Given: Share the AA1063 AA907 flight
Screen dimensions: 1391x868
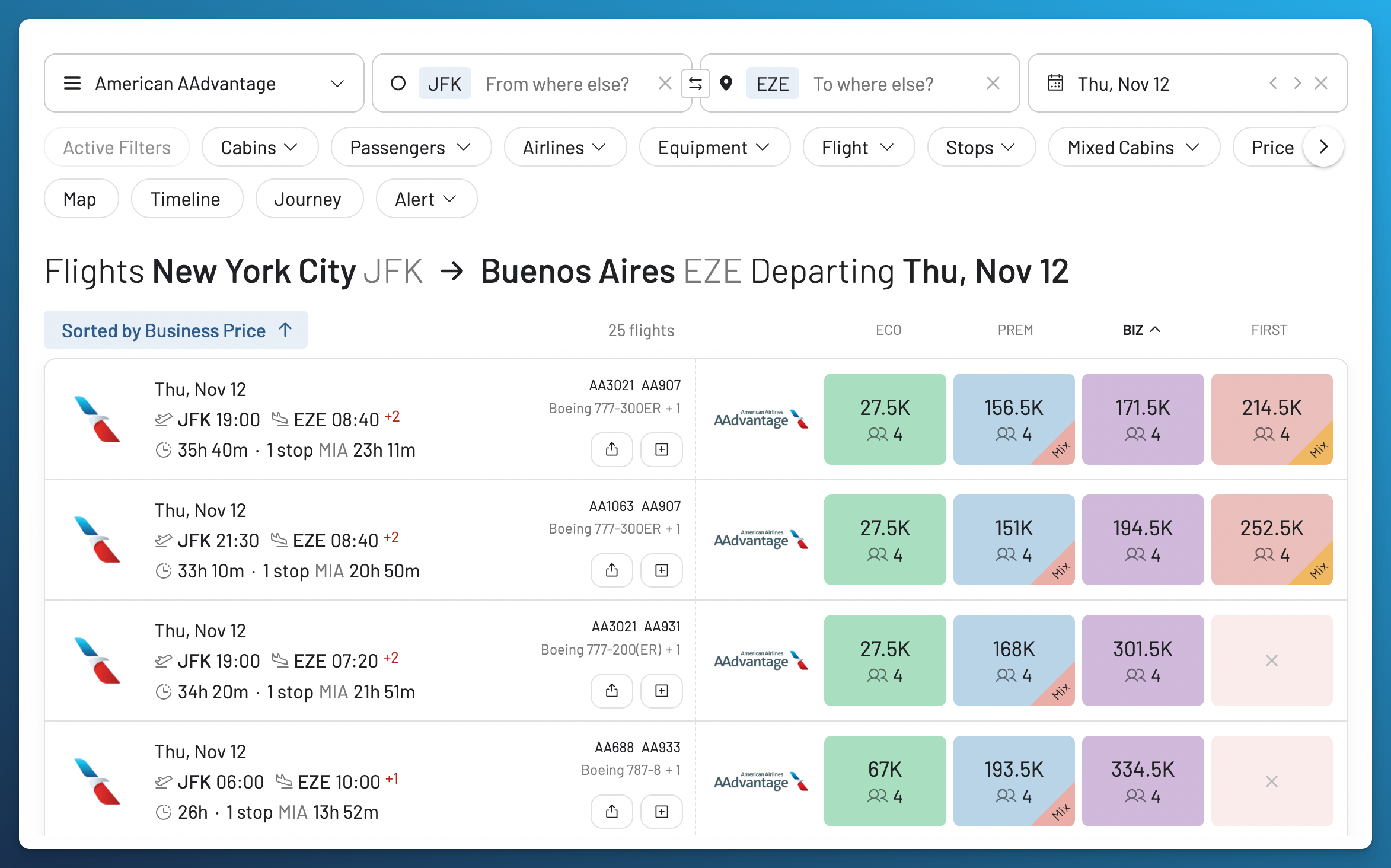Looking at the screenshot, I should click(612, 570).
